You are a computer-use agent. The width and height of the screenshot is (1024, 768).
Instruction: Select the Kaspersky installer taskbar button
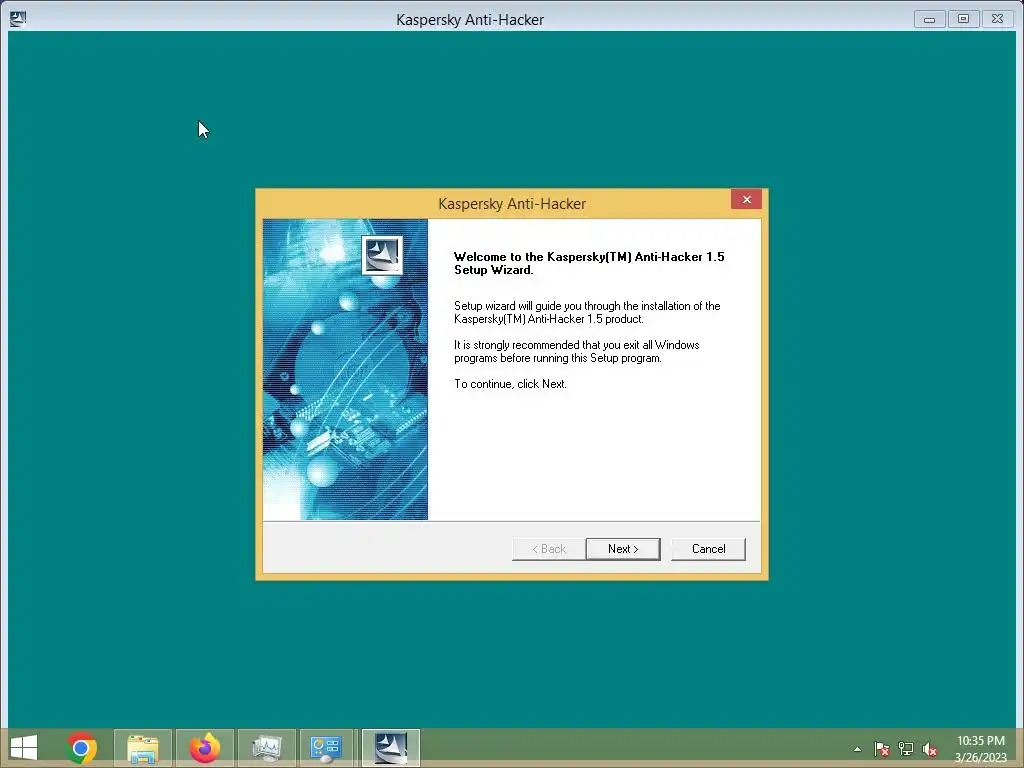tap(391, 748)
